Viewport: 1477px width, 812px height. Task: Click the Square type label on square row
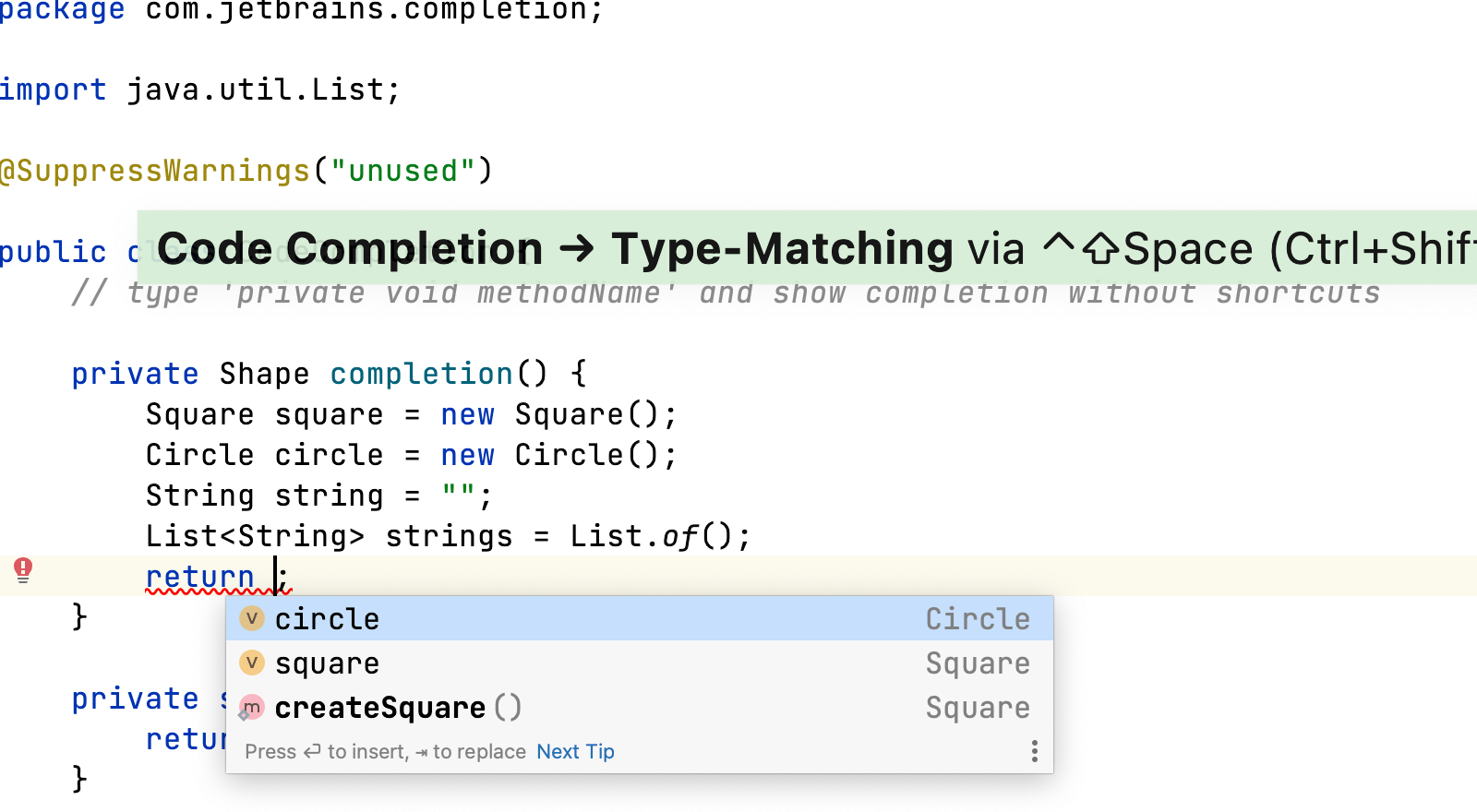tap(978, 663)
